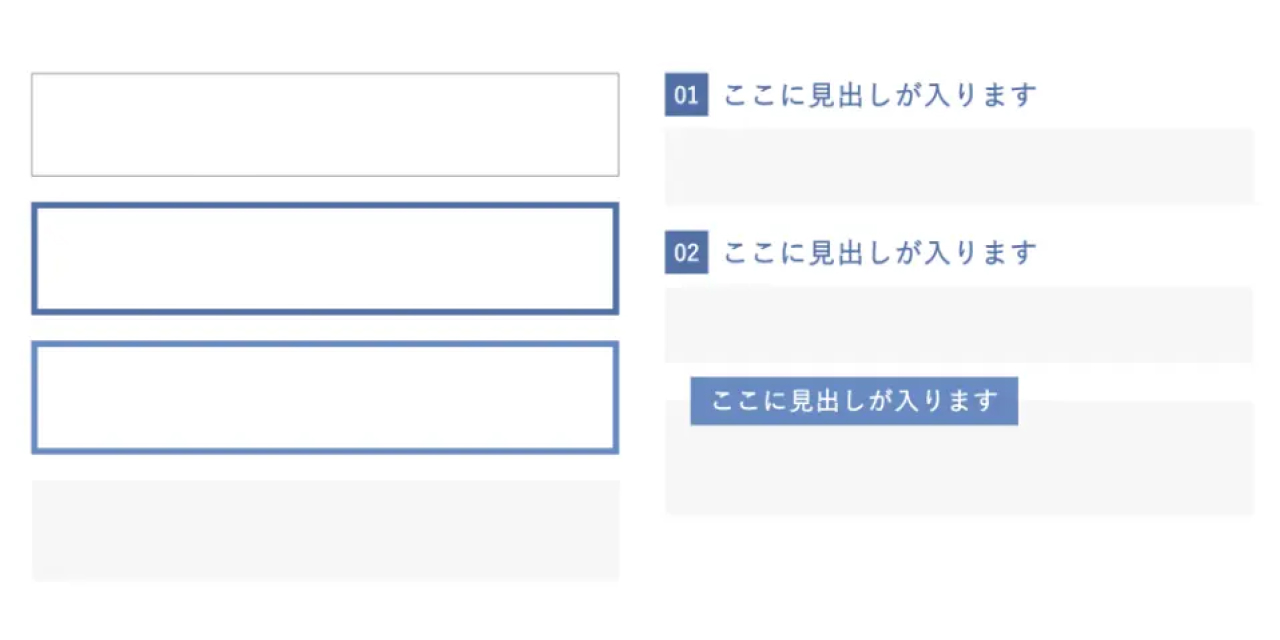This screenshot has height=640, width=1280.
Task: Click the 02 number badge
Action: pyautogui.click(x=686, y=252)
